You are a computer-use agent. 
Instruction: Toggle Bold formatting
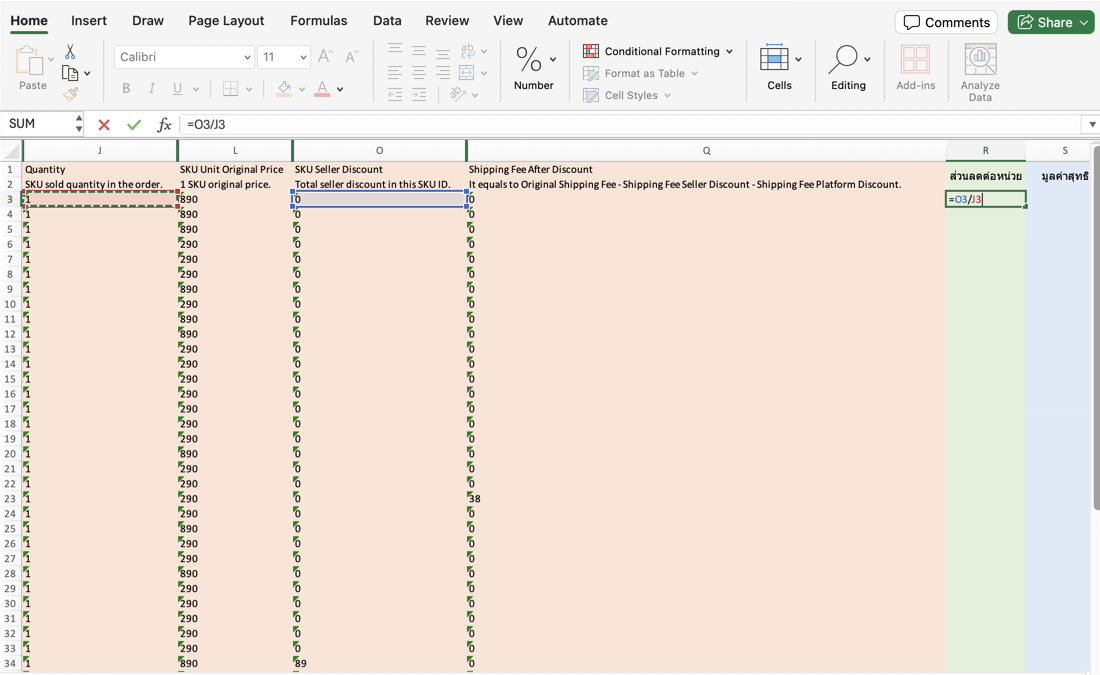[126, 88]
